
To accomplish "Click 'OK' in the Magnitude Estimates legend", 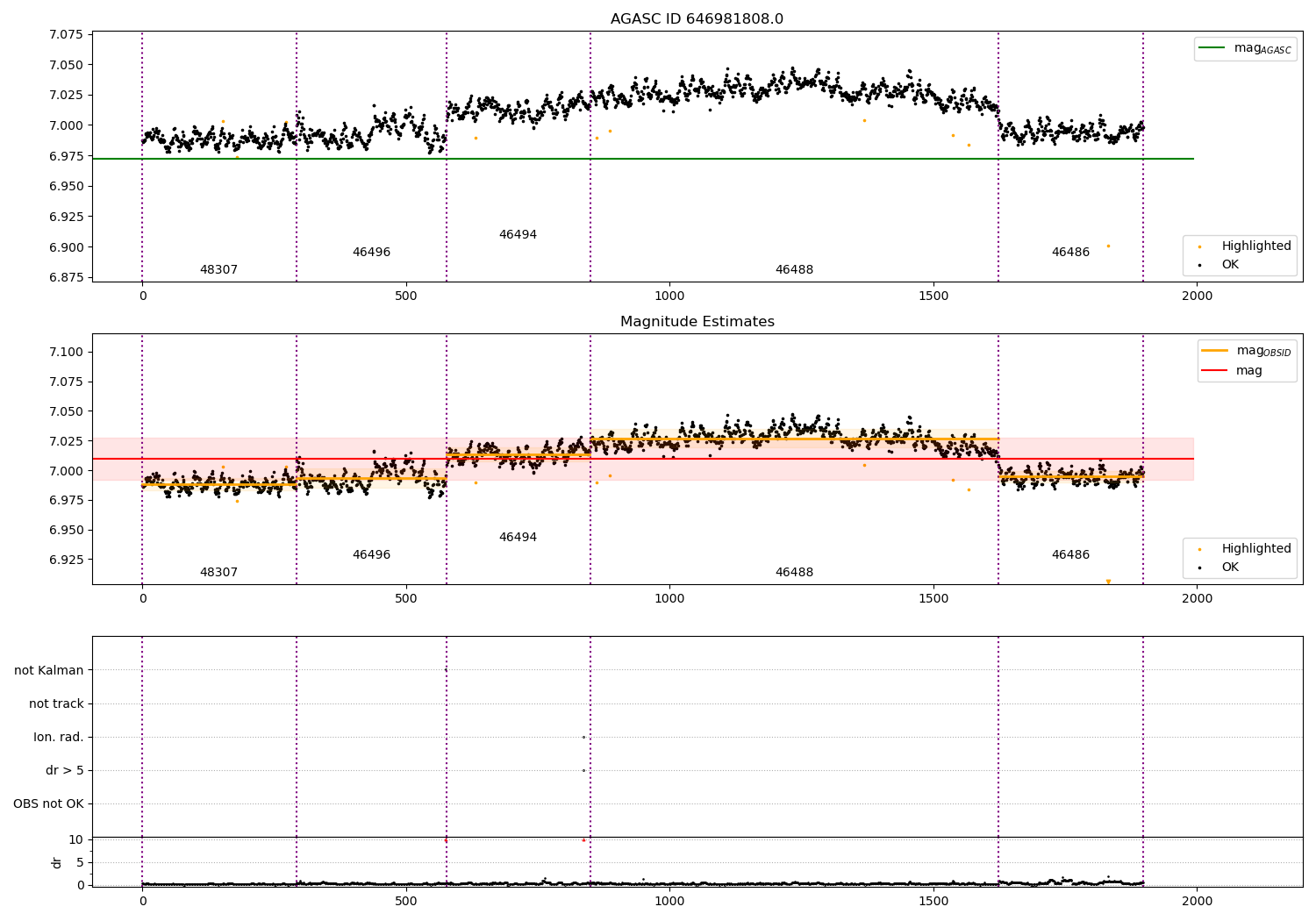I will (x=1219, y=568).
